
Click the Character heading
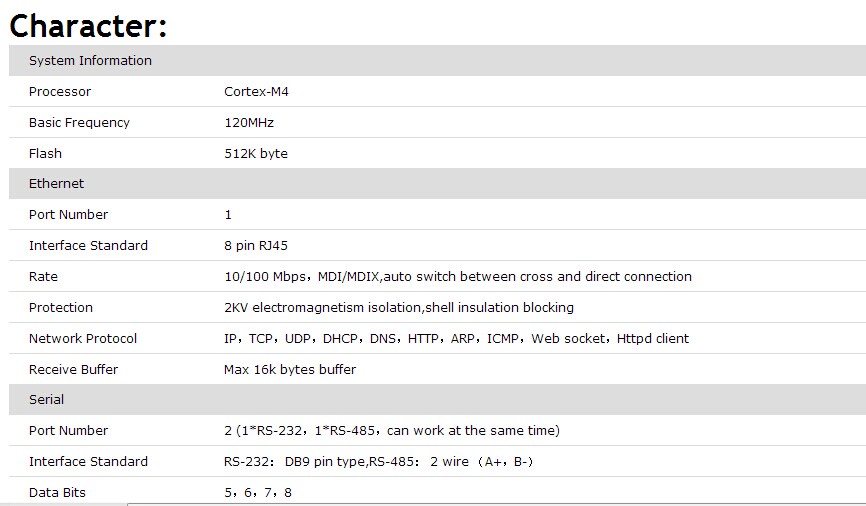point(88,24)
